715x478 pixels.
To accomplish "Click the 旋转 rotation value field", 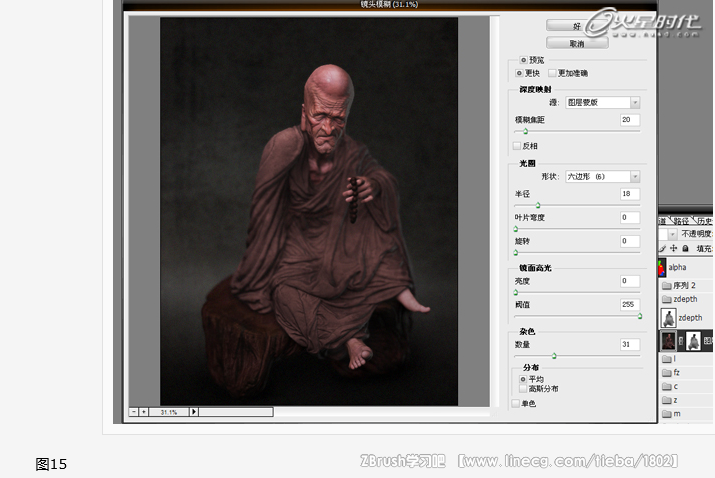I will [630, 241].
